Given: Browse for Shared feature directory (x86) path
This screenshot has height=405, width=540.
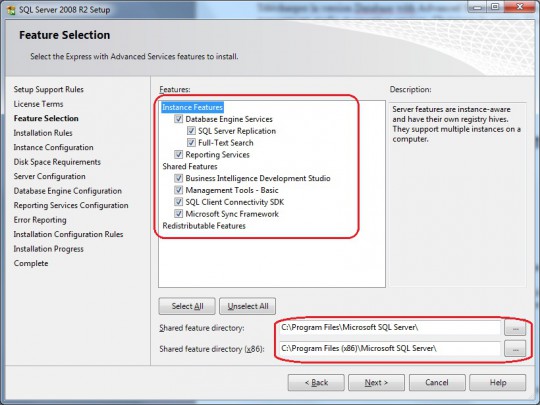Looking at the screenshot, I should pyautogui.click(x=515, y=349).
